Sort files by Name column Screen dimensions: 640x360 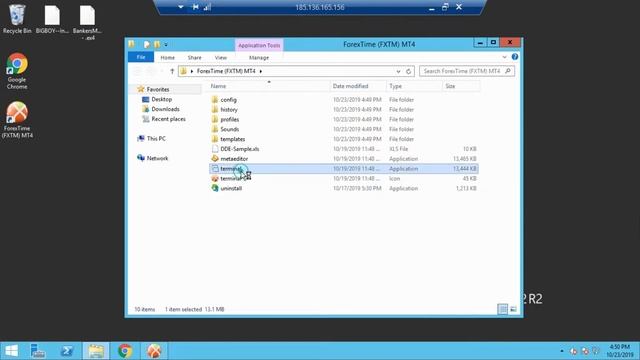[218, 86]
